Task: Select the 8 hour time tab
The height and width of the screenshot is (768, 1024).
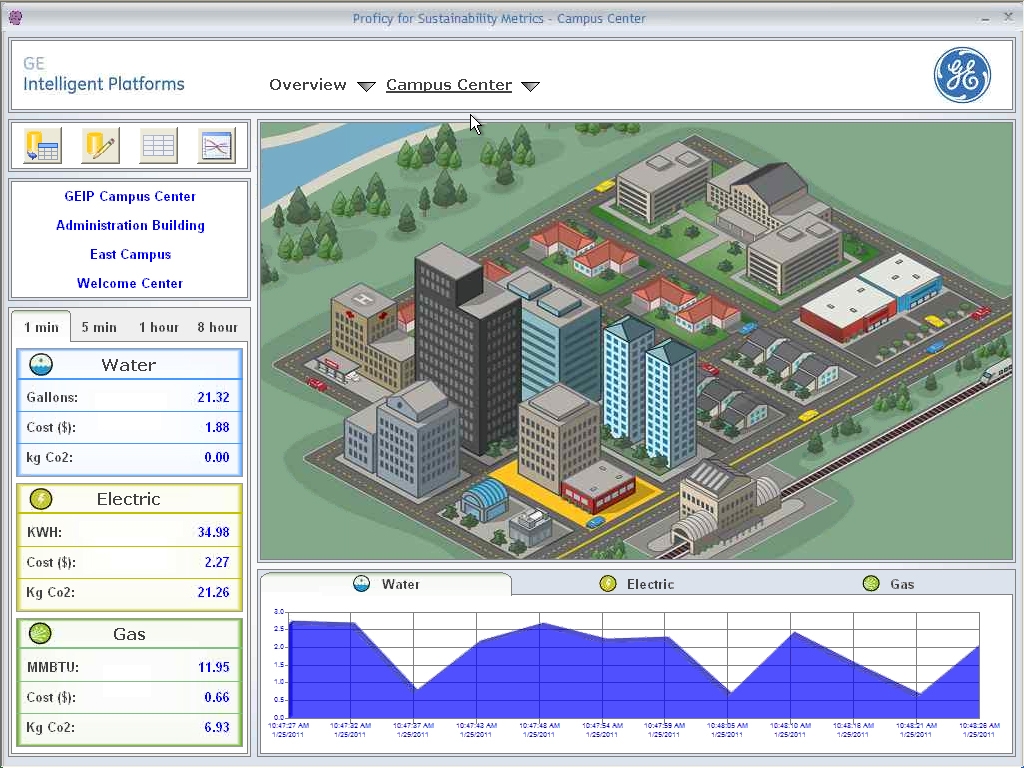Action: click(217, 327)
